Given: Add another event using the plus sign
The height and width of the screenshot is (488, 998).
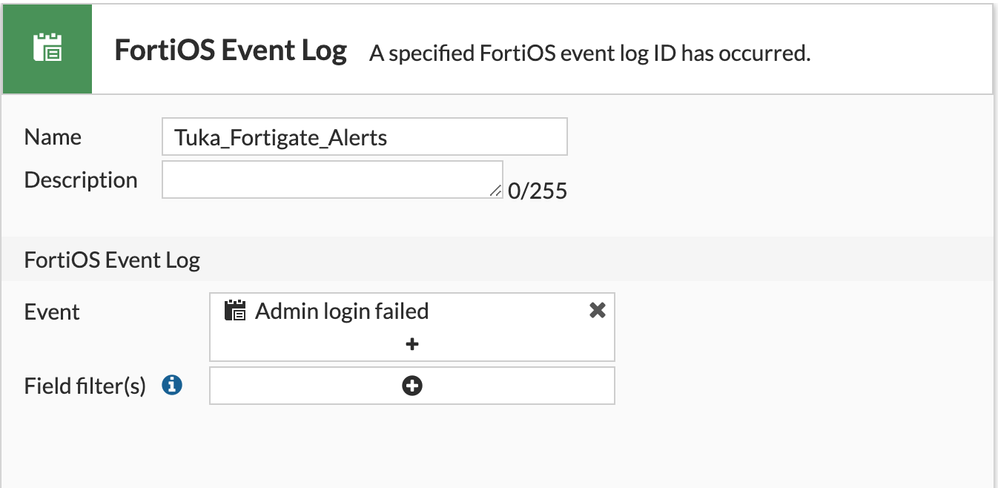Looking at the screenshot, I should point(412,344).
